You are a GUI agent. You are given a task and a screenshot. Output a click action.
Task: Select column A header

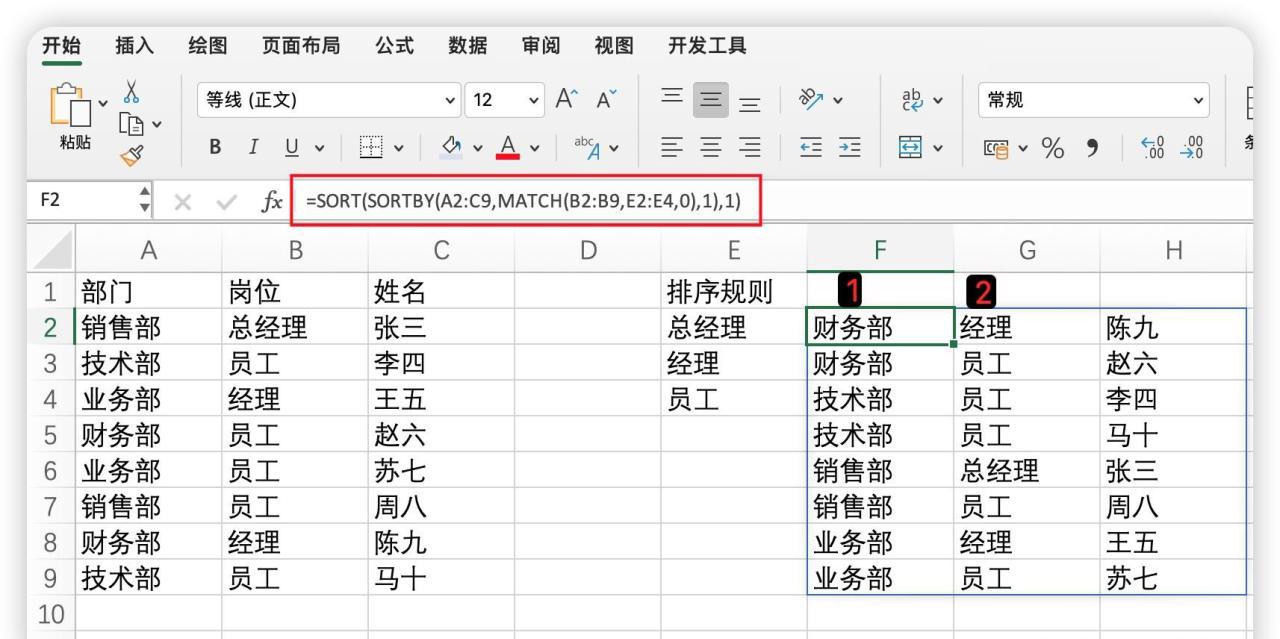pyautogui.click(x=148, y=249)
